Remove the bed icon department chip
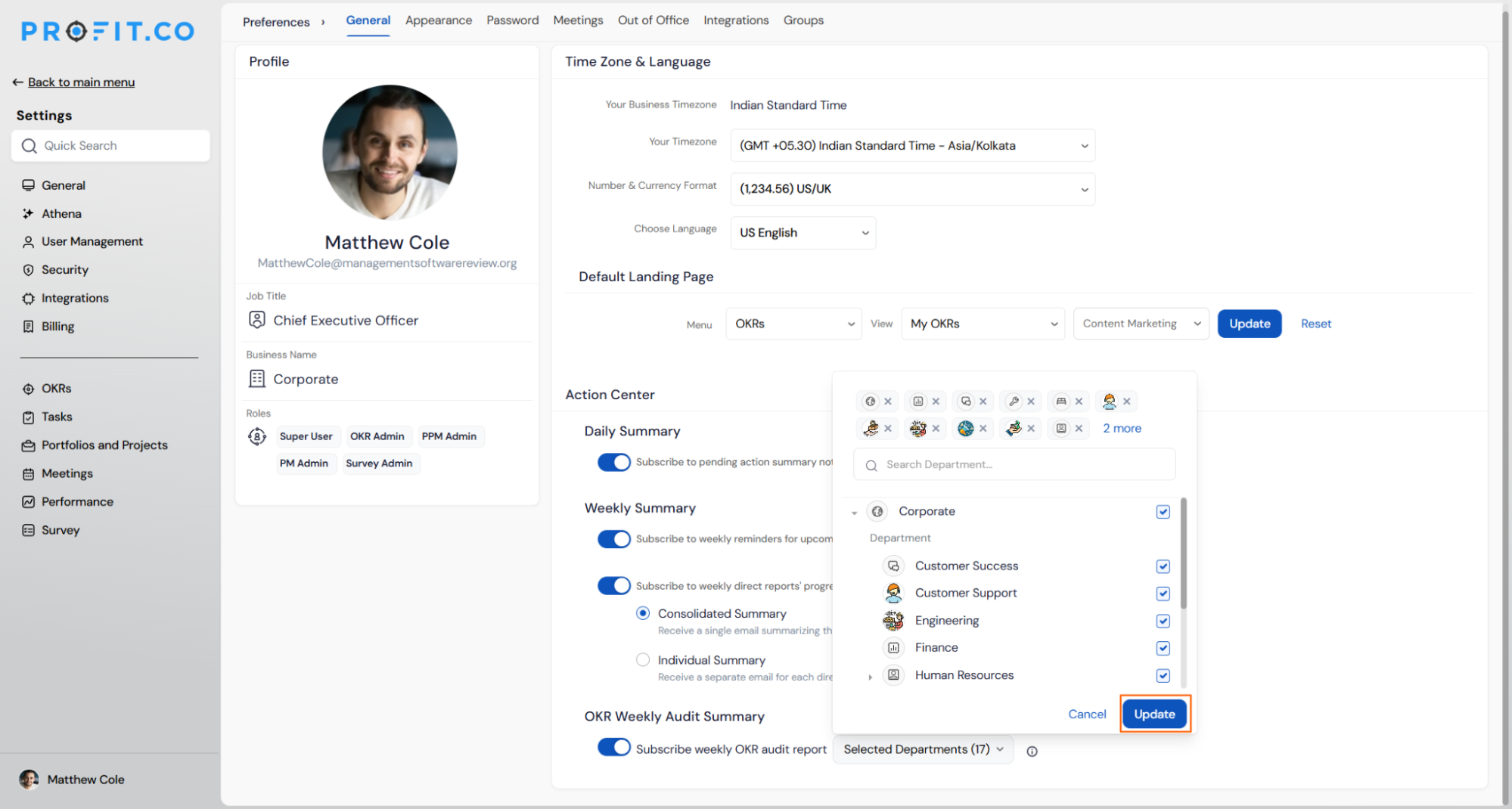This screenshot has height=809, width=1512. pyautogui.click(x=1079, y=401)
